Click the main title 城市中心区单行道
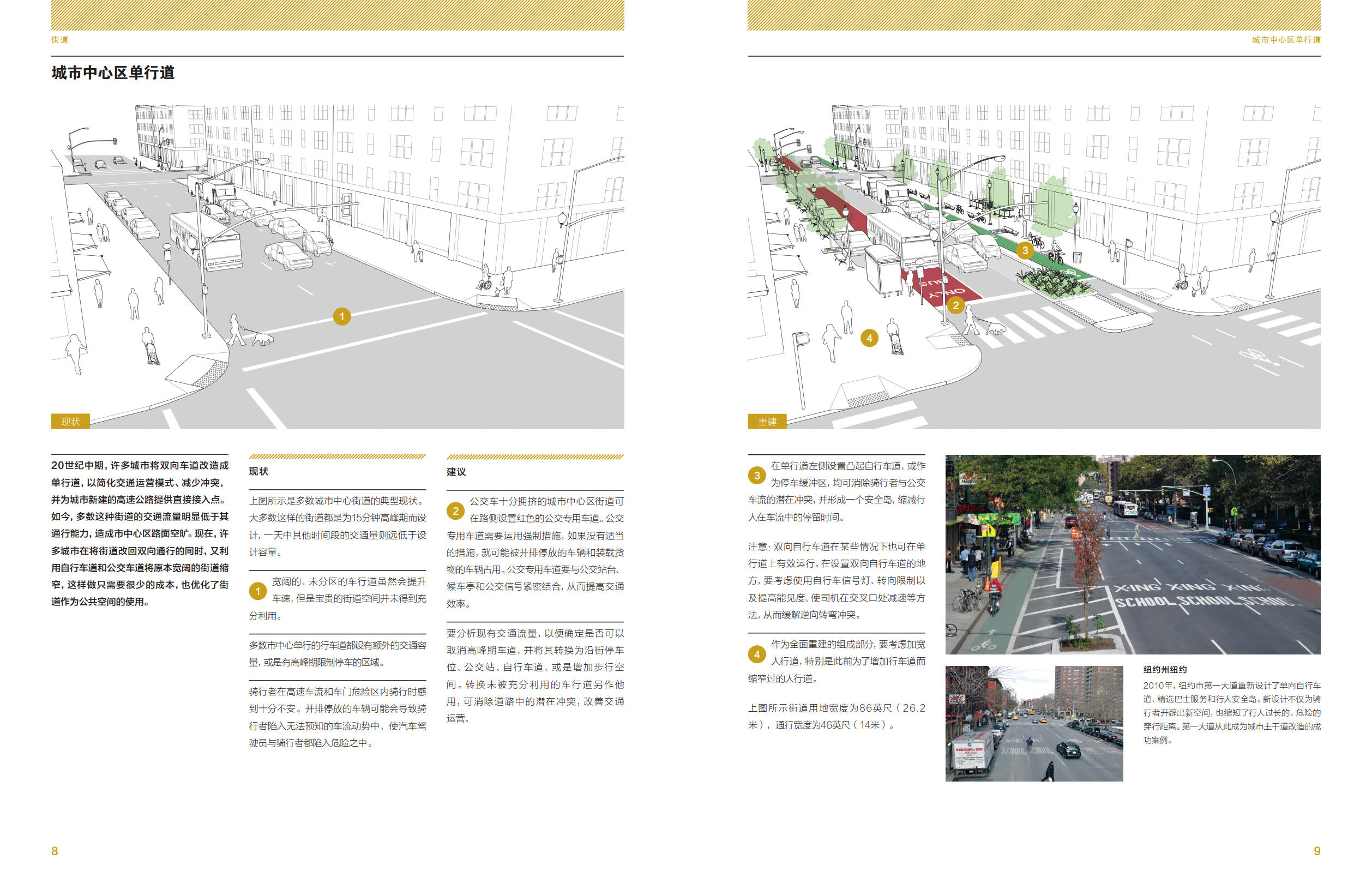 click(x=113, y=73)
